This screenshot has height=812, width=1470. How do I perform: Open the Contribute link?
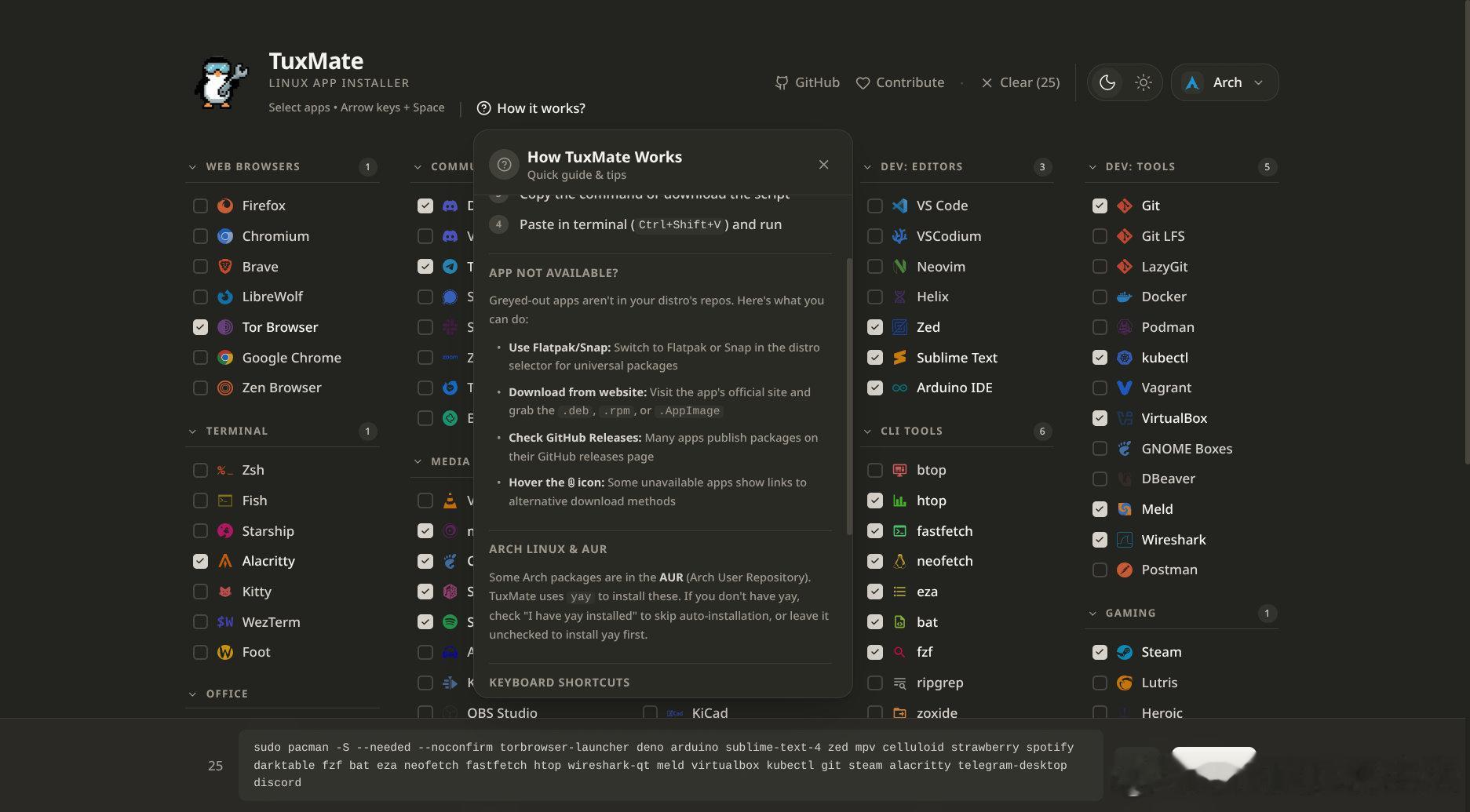point(899,82)
